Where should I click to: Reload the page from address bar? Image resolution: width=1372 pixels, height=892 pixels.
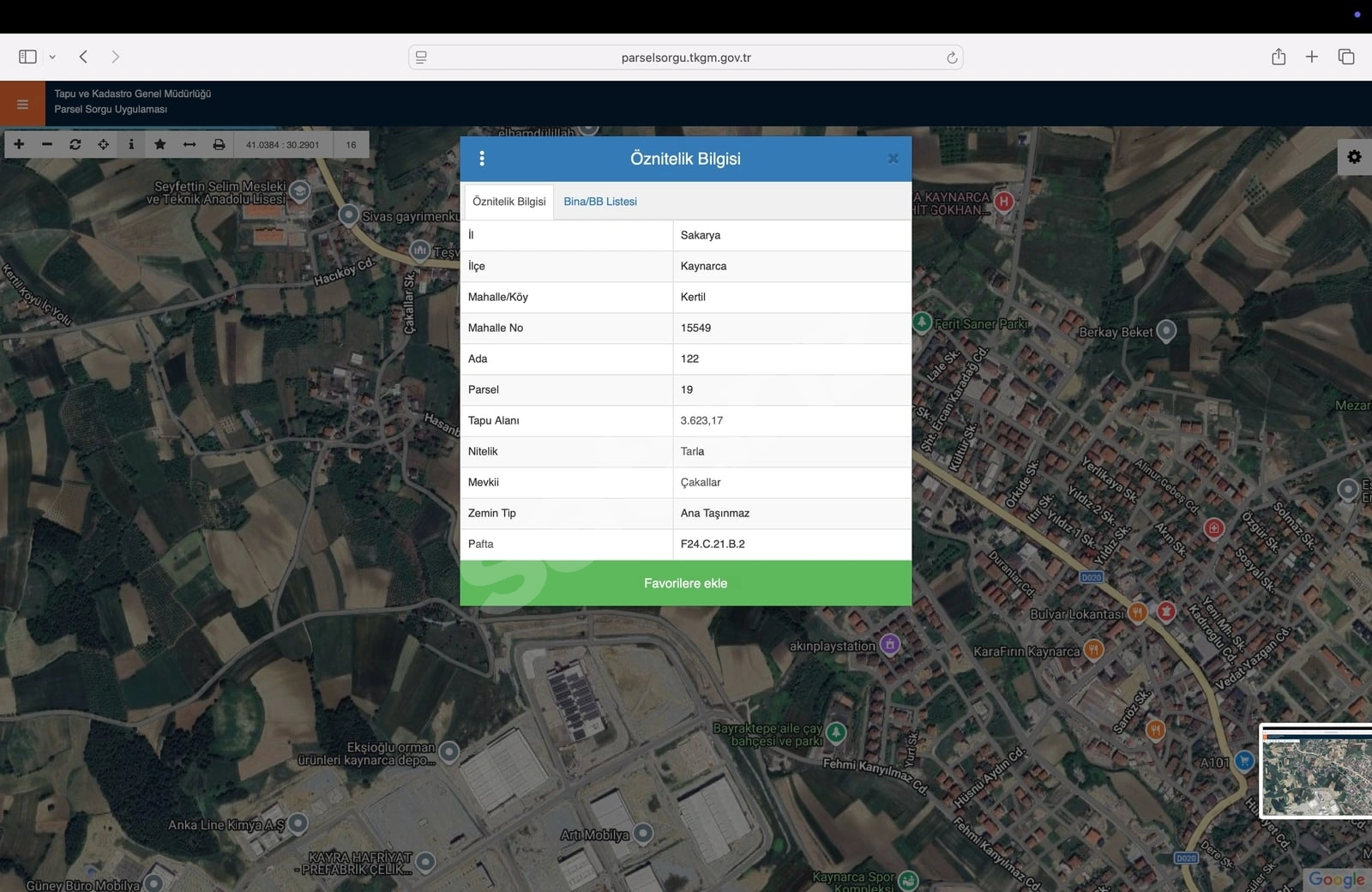[951, 57]
